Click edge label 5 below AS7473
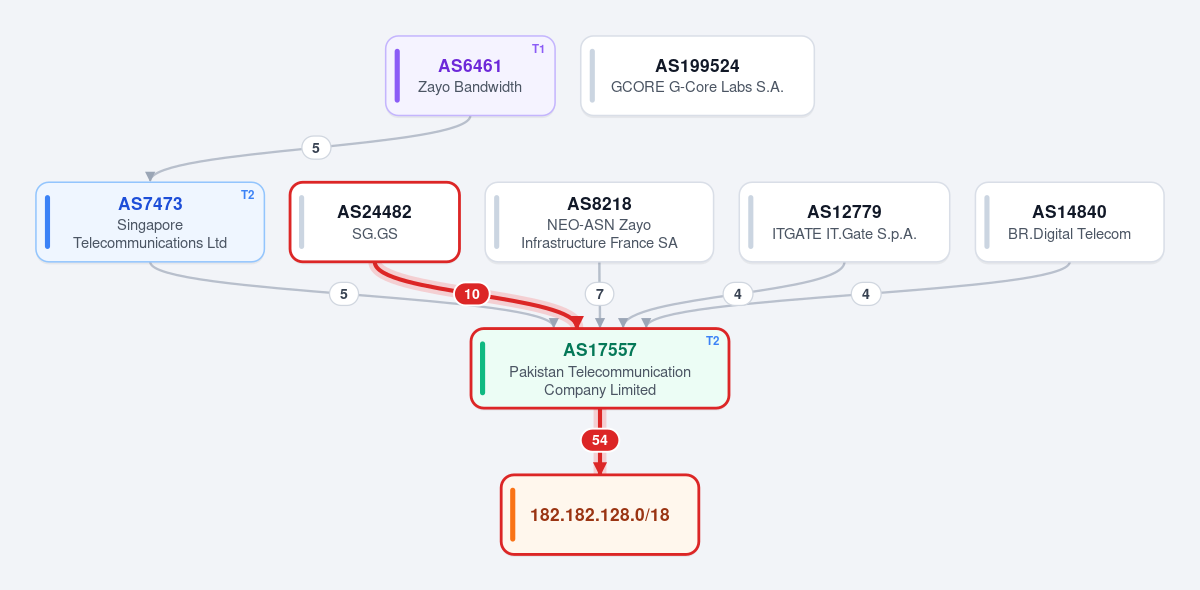The width and height of the screenshot is (1200, 590). click(344, 294)
